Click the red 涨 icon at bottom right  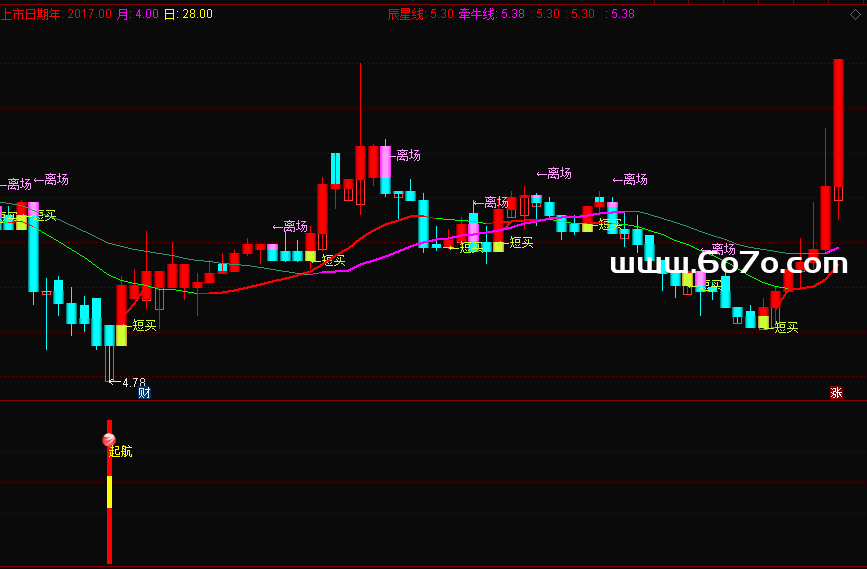click(836, 393)
